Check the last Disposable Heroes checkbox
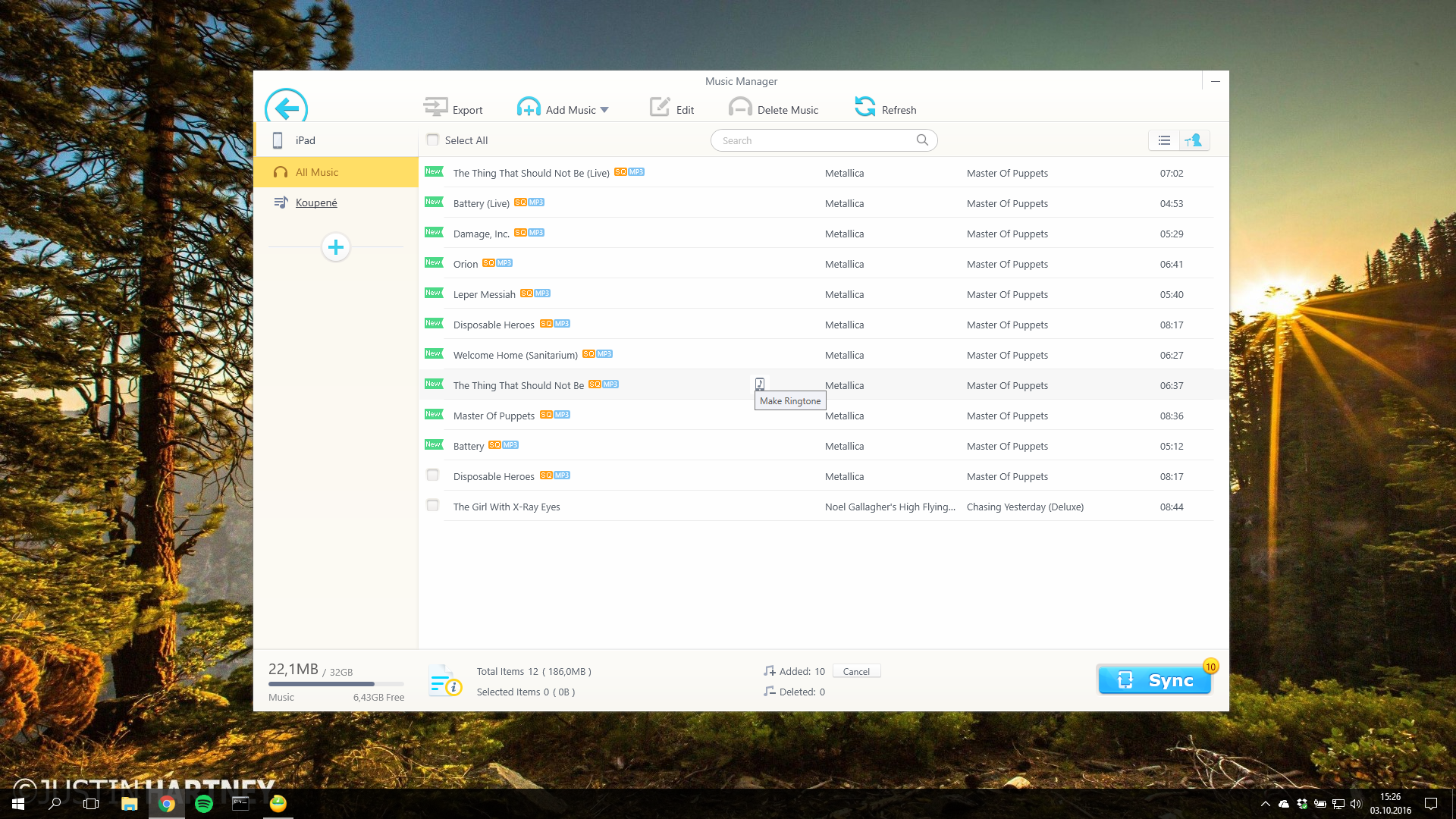 pyautogui.click(x=433, y=475)
